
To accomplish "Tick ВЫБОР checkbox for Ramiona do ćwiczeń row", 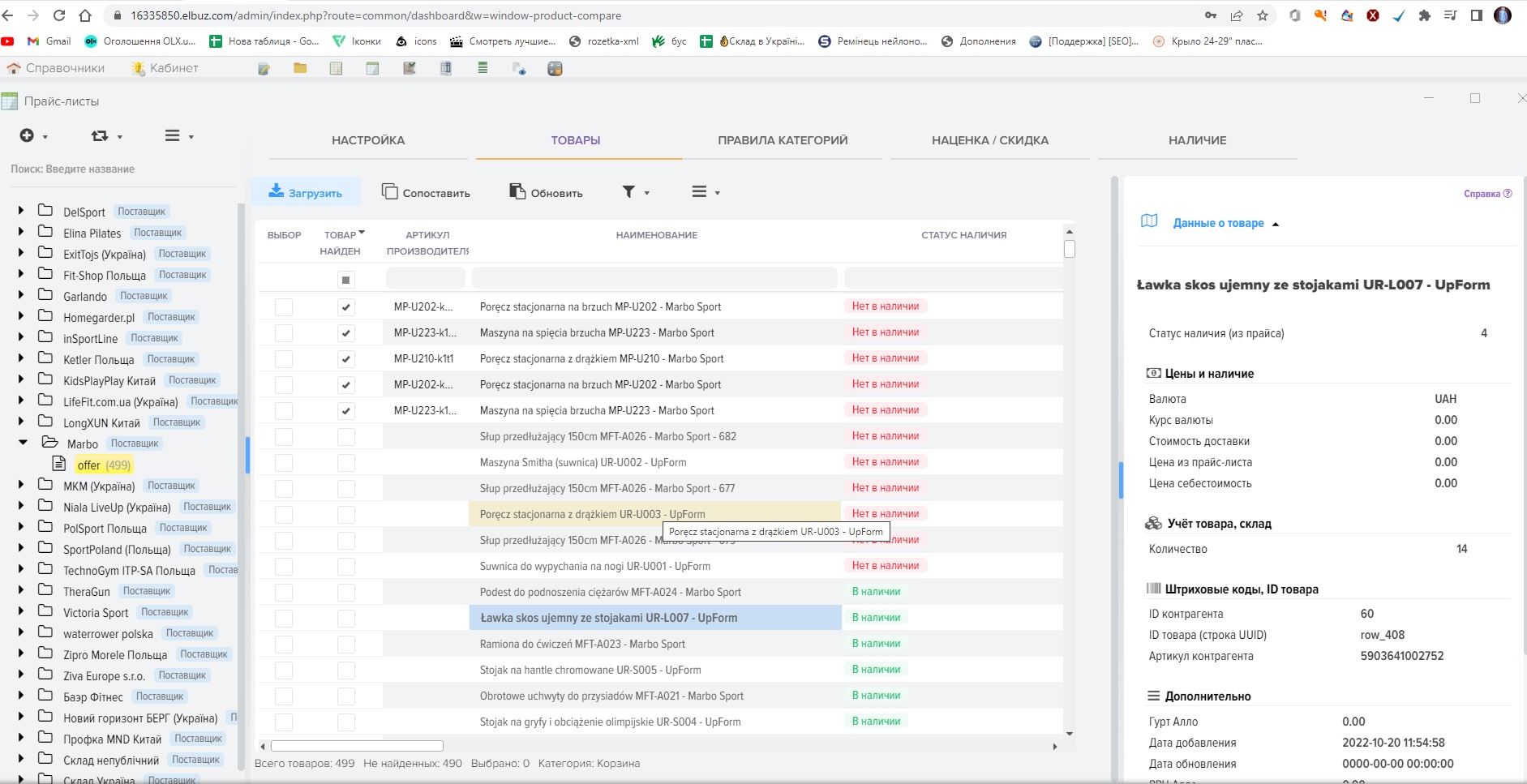I will click(x=284, y=645).
